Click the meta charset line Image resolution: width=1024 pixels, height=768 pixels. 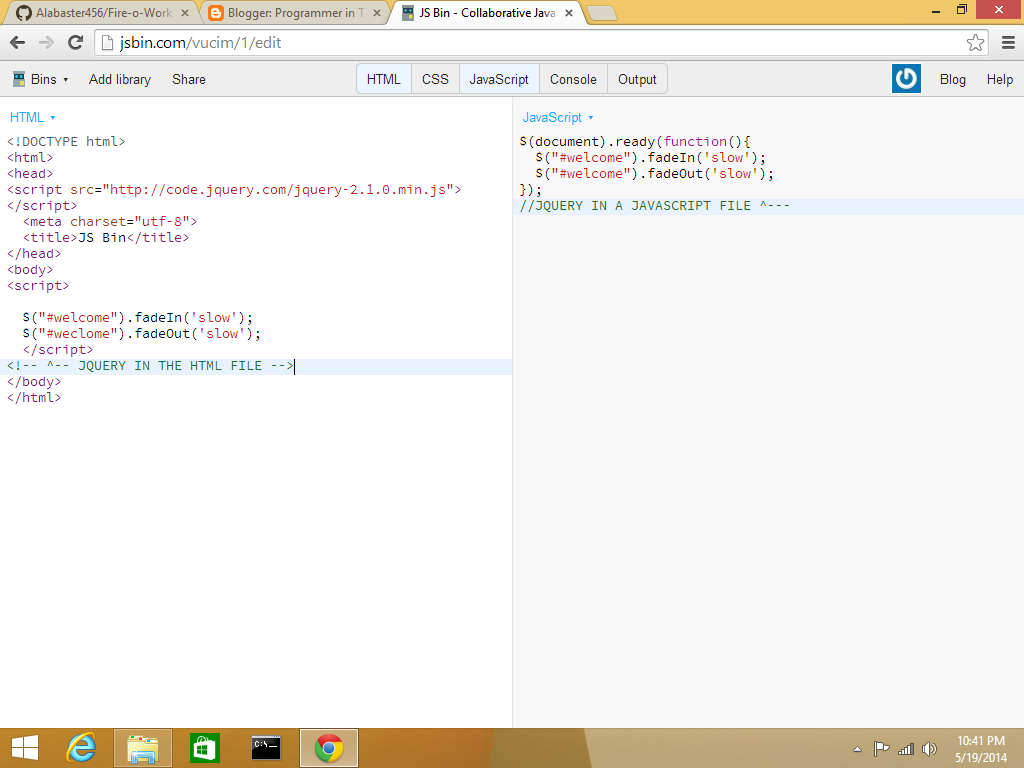tap(110, 222)
